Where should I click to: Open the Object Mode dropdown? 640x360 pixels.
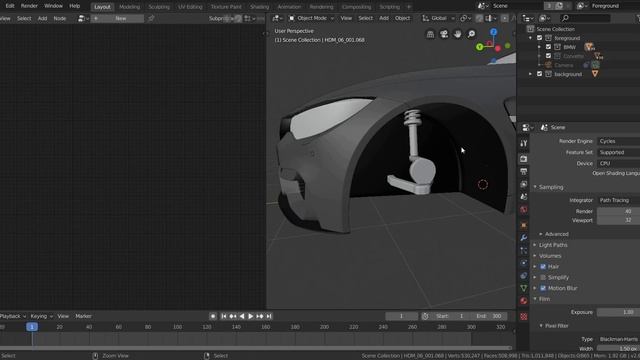tap(311, 18)
